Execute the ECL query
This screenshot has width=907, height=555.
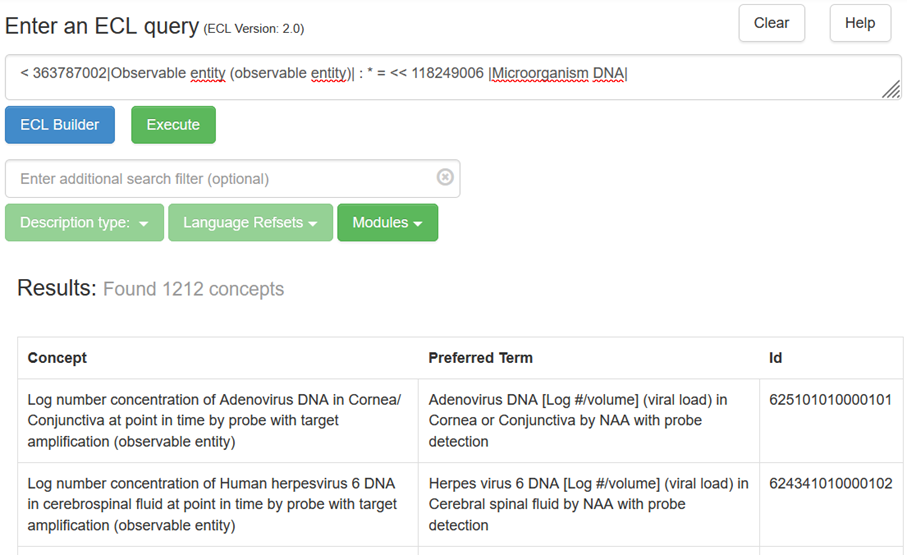[173, 125]
